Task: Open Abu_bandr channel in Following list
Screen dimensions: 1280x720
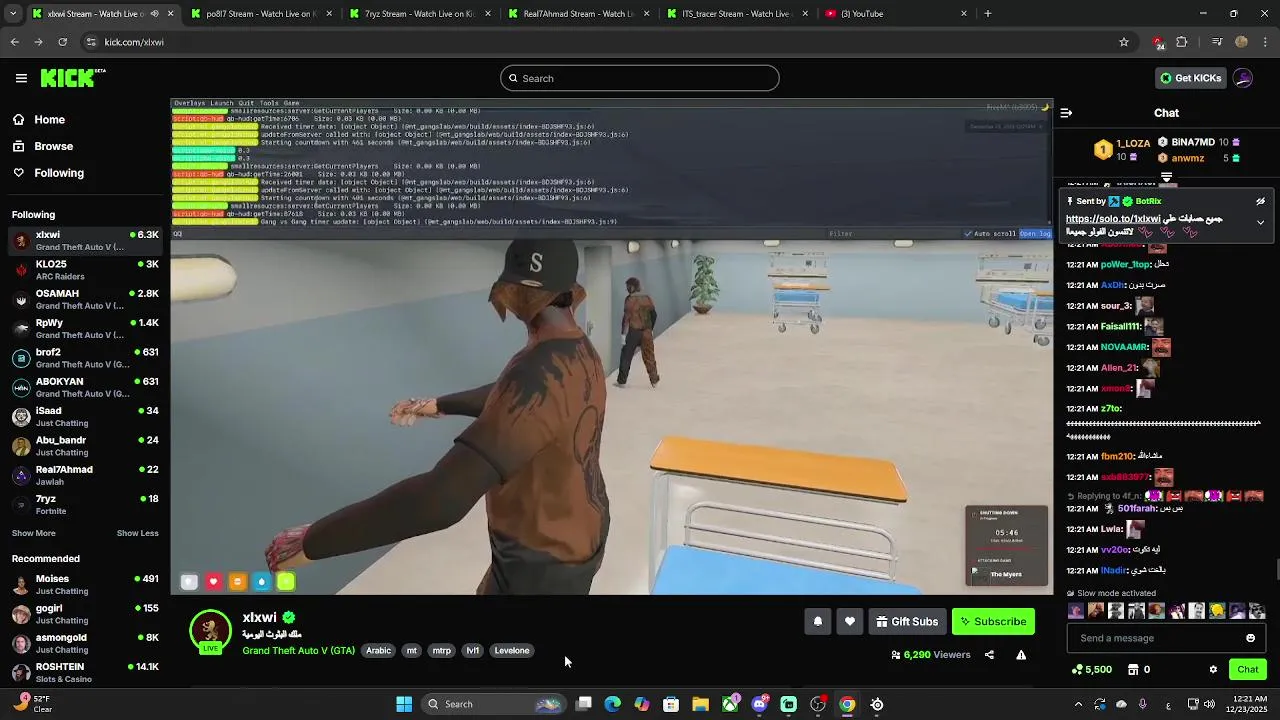Action: point(85,446)
